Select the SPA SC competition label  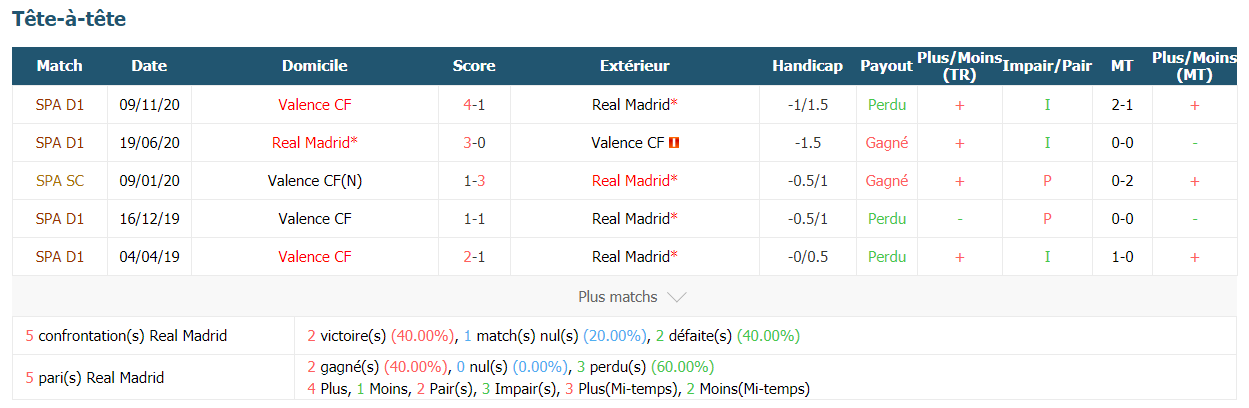click(x=60, y=181)
